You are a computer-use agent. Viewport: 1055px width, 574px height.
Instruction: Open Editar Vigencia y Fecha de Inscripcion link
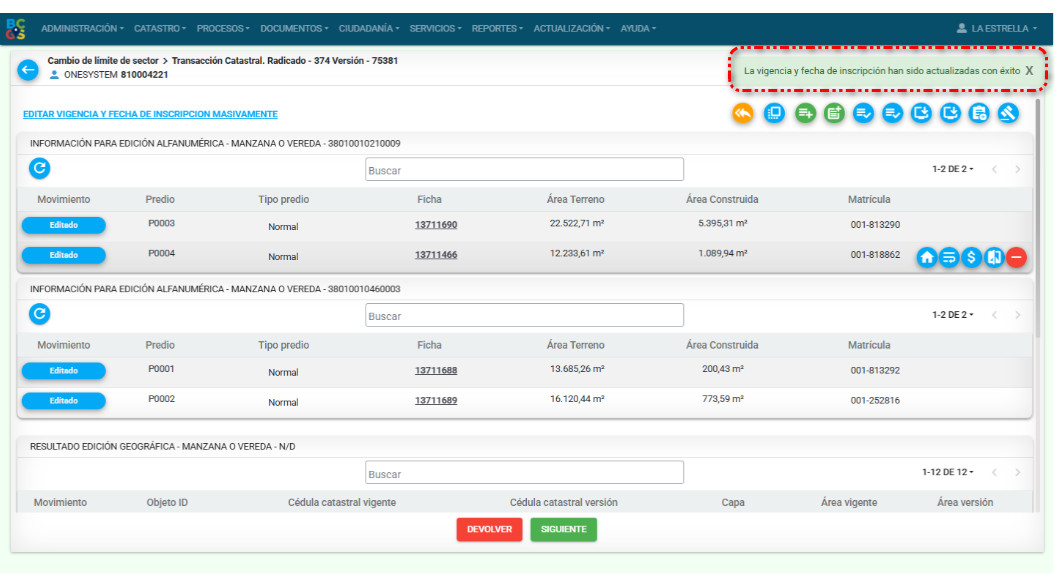pos(150,115)
